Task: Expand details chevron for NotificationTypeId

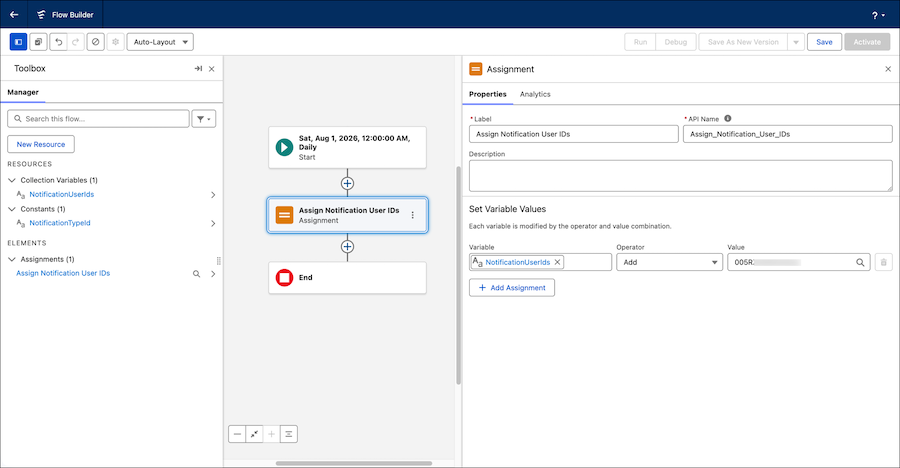Action: coord(213,223)
